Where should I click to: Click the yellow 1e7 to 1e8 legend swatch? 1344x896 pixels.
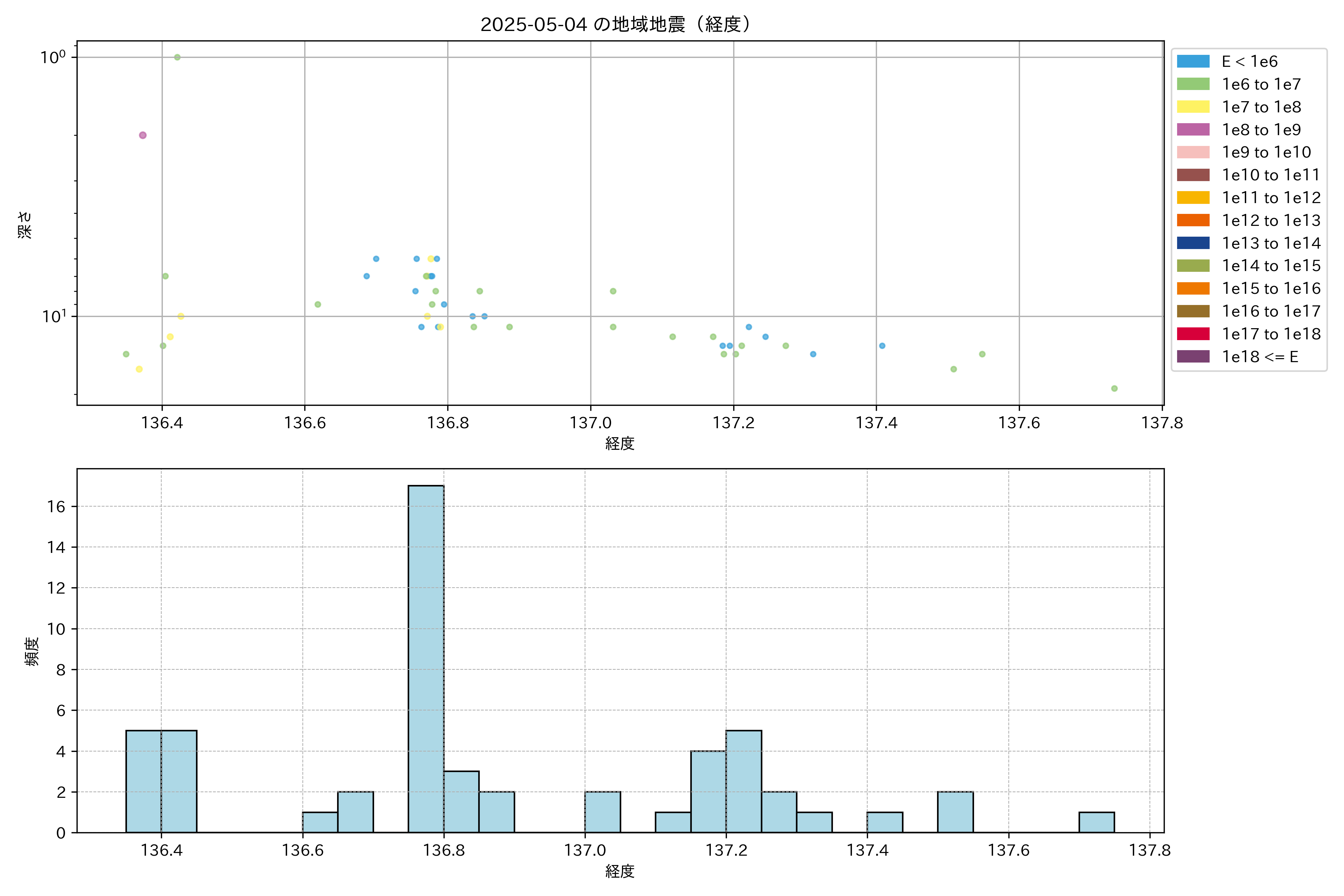click(x=1193, y=107)
